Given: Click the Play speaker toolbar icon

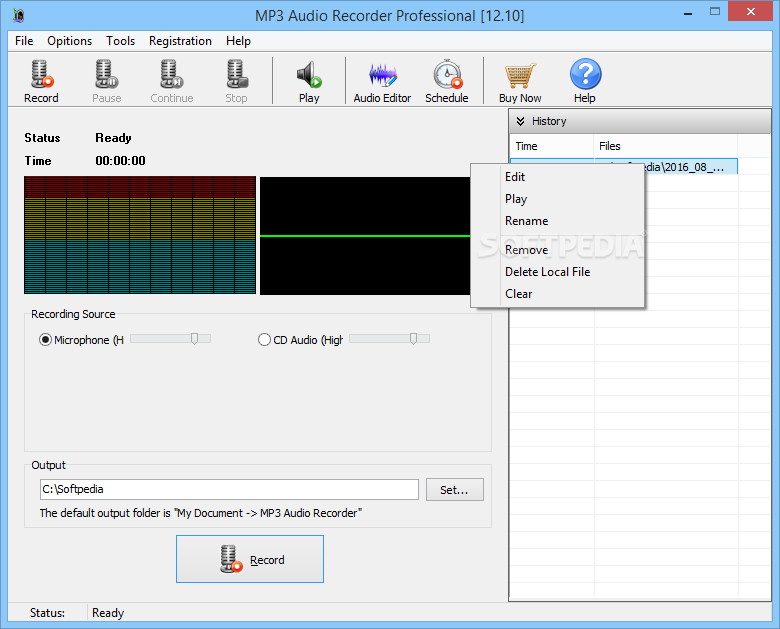Looking at the screenshot, I should point(309,81).
